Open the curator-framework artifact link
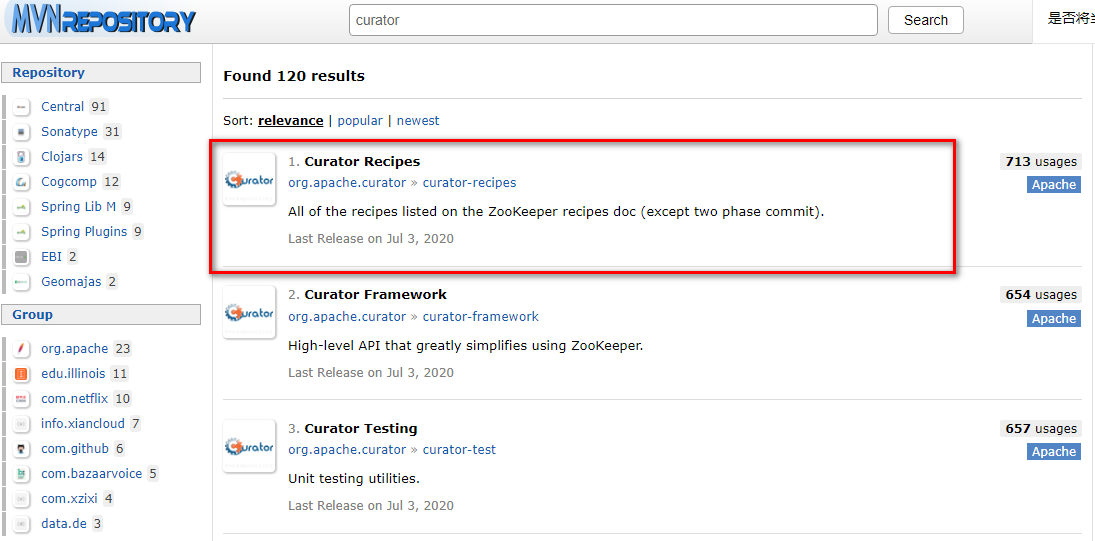This screenshot has height=541, width=1095. click(x=480, y=316)
